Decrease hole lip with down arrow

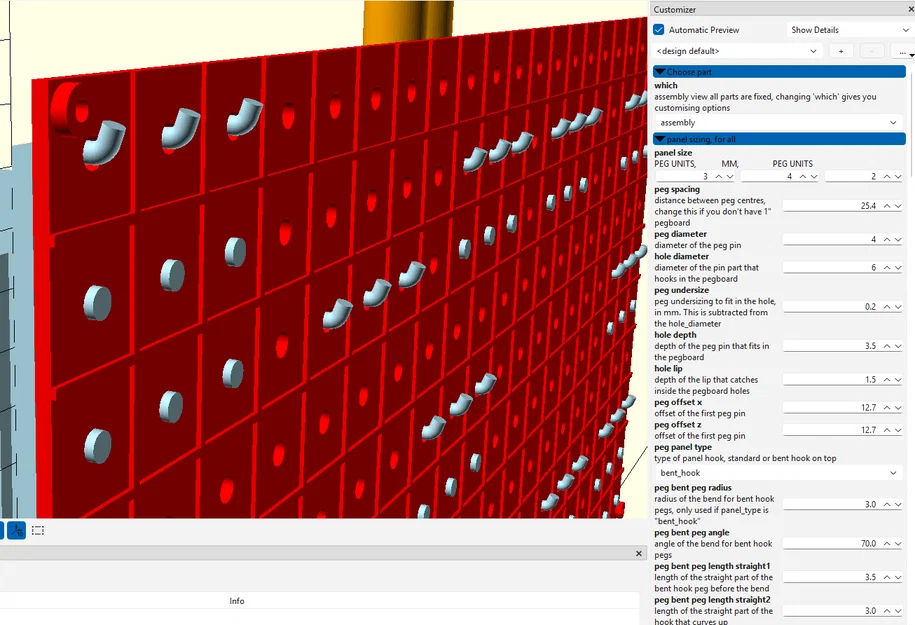pyautogui.click(x=898, y=380)
